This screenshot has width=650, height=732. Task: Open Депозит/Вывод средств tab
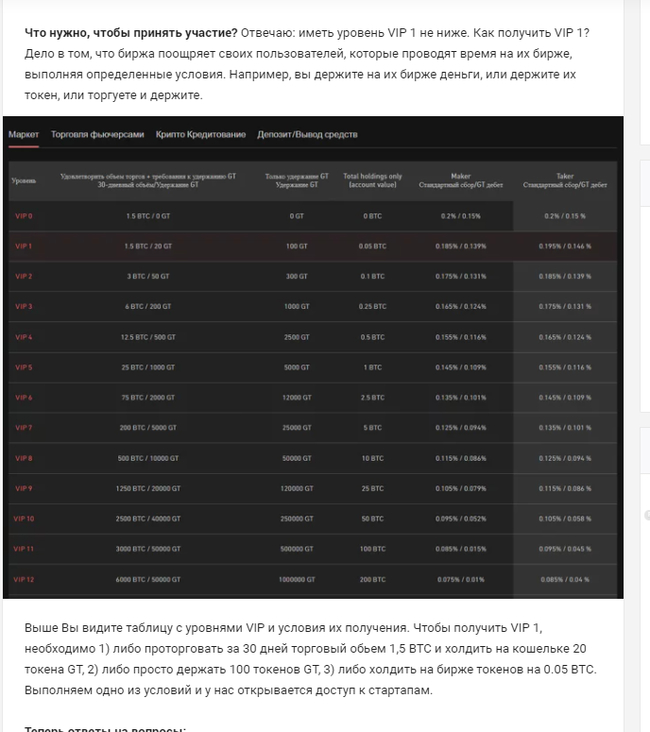point(307,134)
